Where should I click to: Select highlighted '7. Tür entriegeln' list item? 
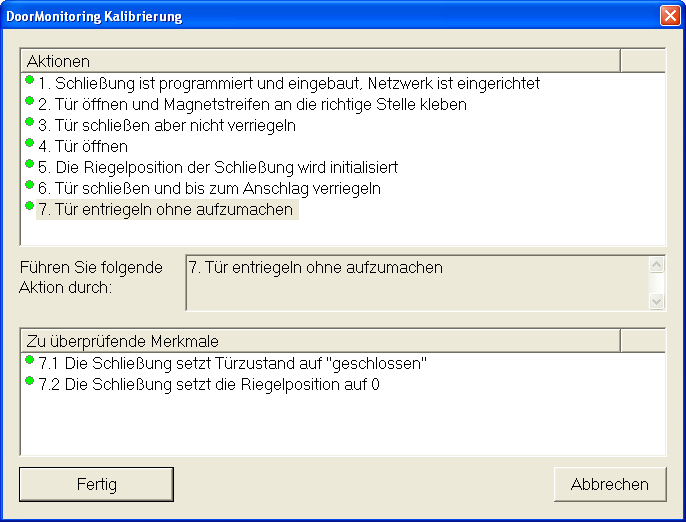(x=166, y=210)
